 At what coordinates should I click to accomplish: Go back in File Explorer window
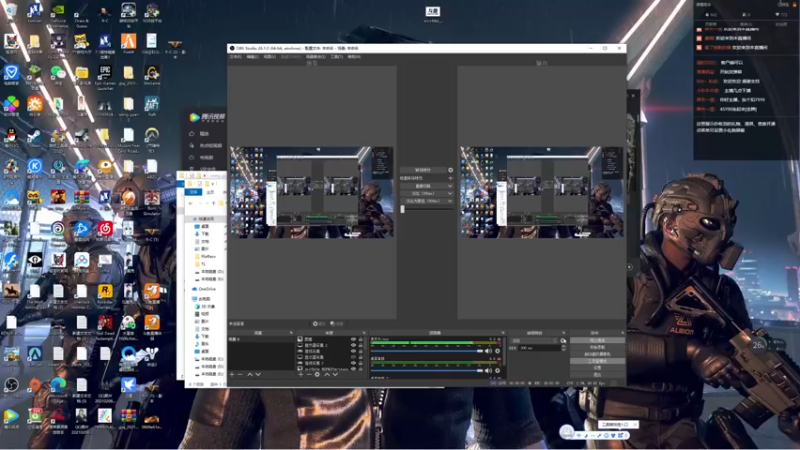pyautogui.click(x=190, y=203)
